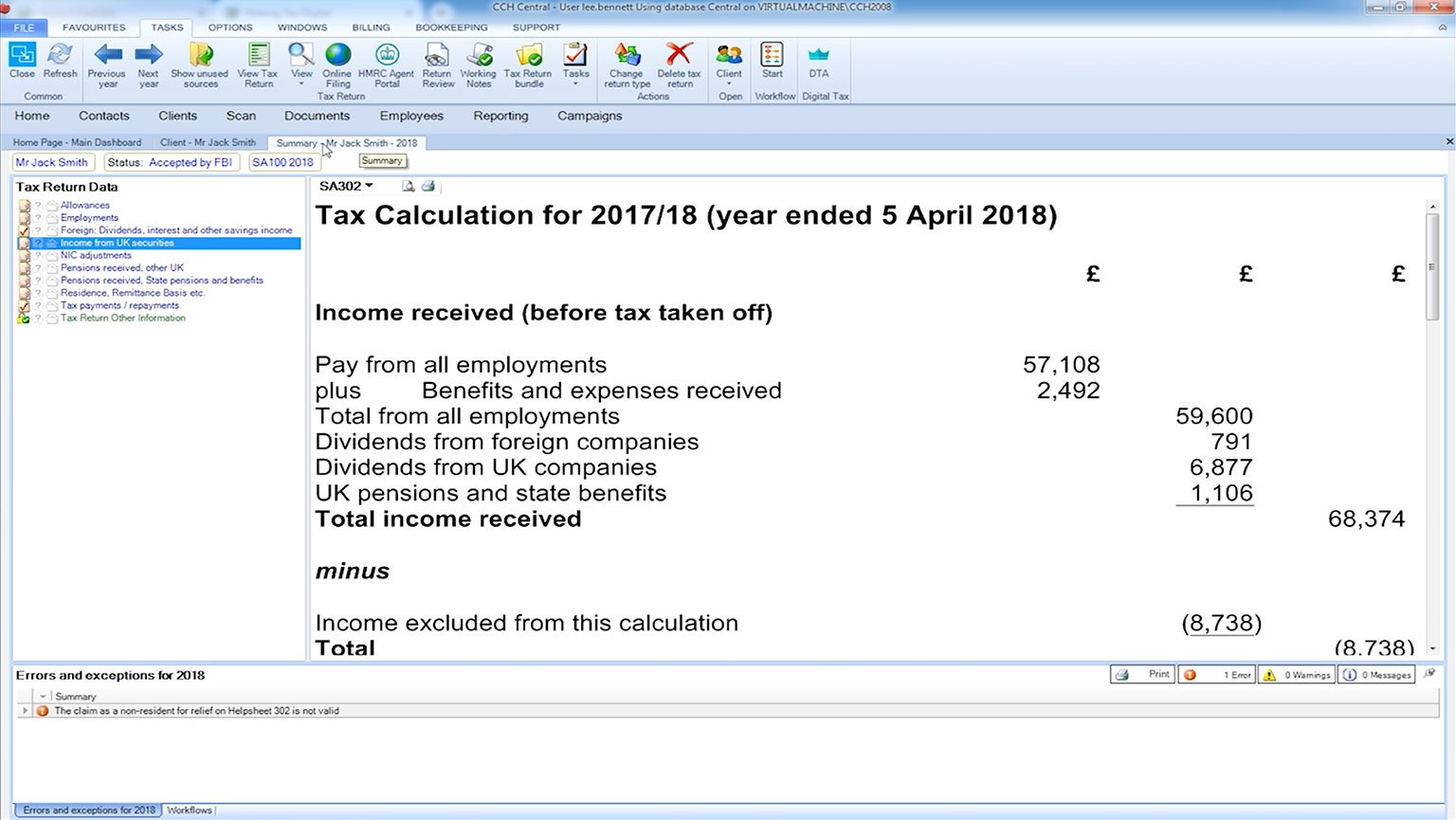This screenshot has height=820, width=1456.
Task: Switch to the BILLING ribbon tab
Action: 371,27
